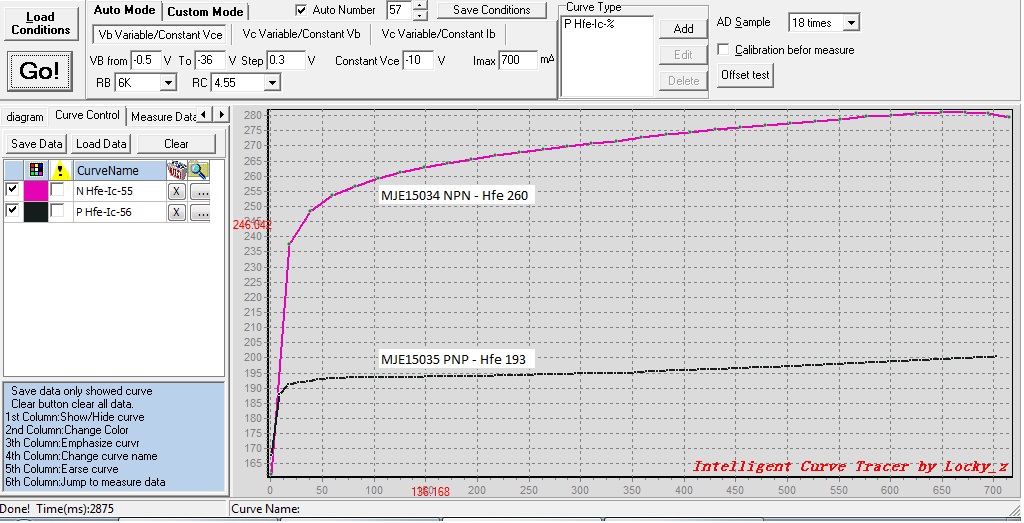Click the MJE15034 NPN - Hfe 260 label
This screenshot has height=523, width=1024.
tap(455, 195)
